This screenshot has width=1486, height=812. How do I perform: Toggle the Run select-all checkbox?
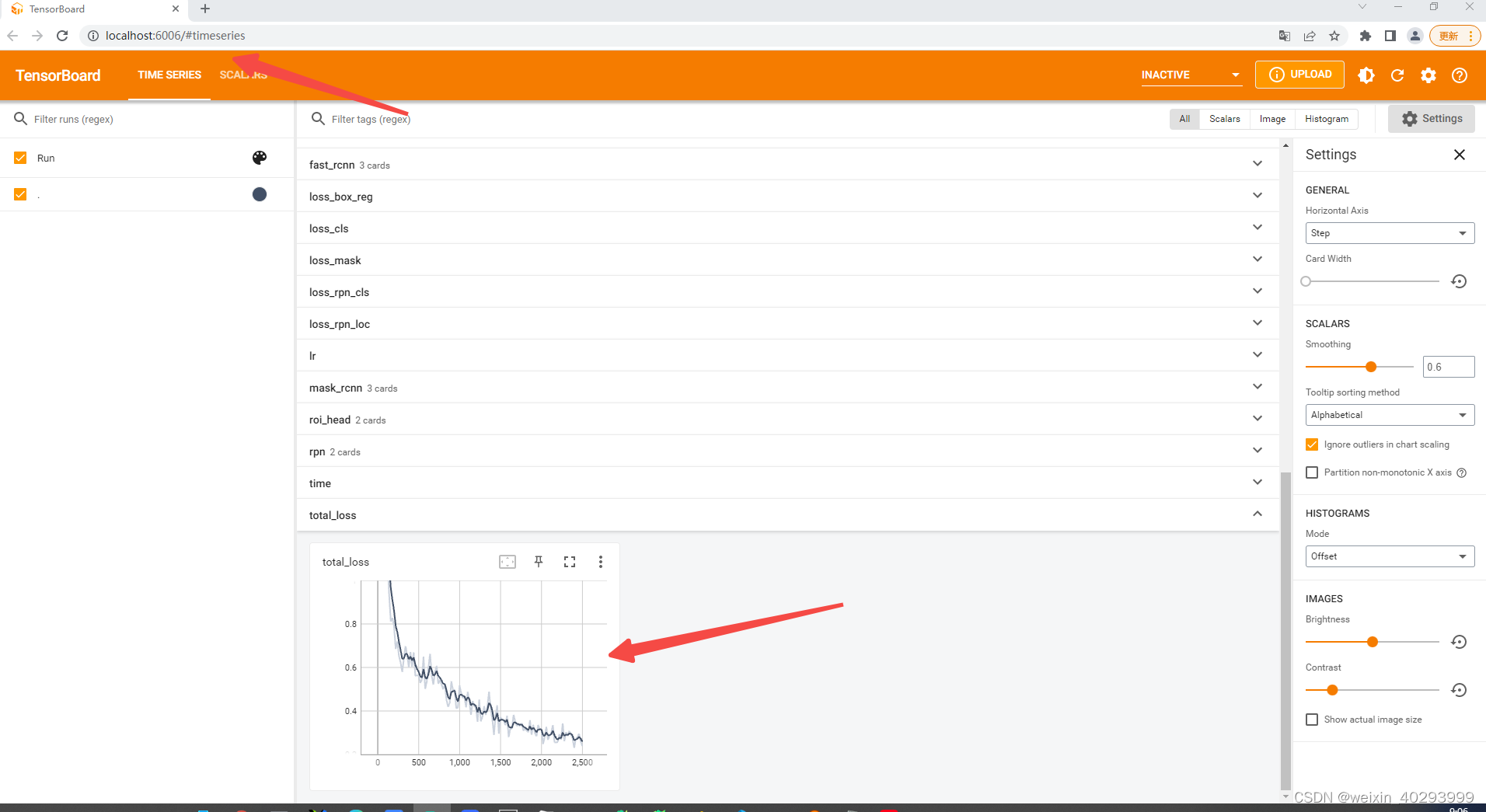pos(20,158)
